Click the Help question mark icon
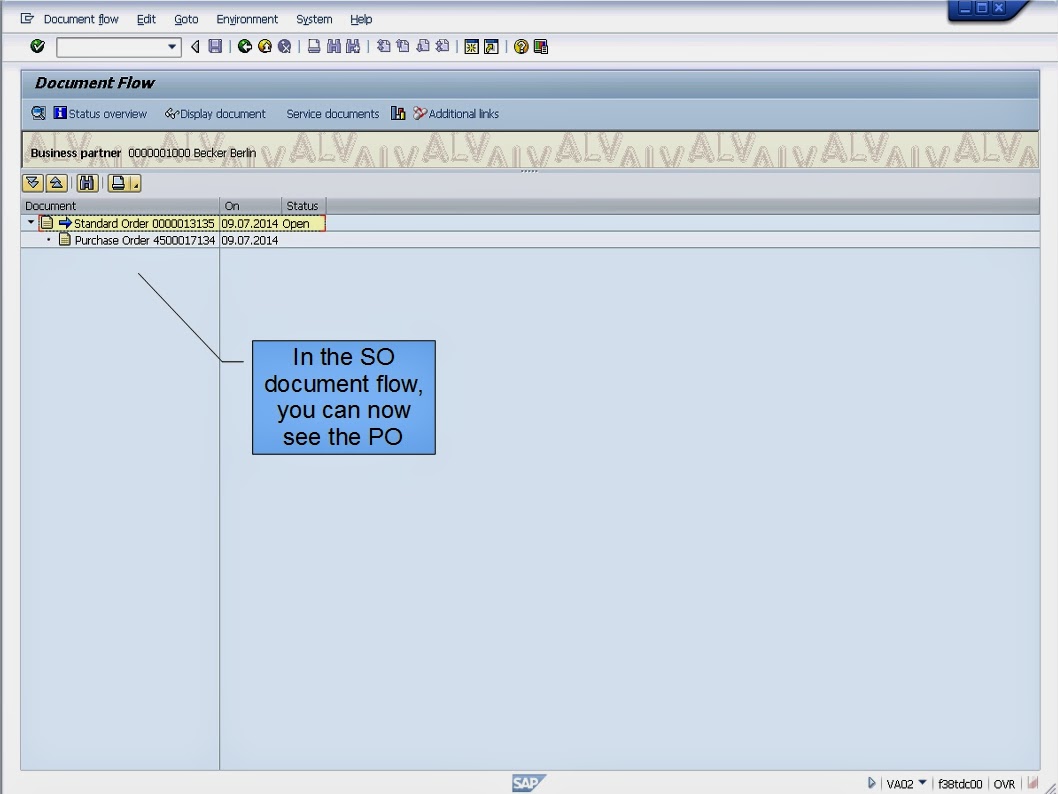The height and width of the screenshot is (794, 1058). [519, 46]
